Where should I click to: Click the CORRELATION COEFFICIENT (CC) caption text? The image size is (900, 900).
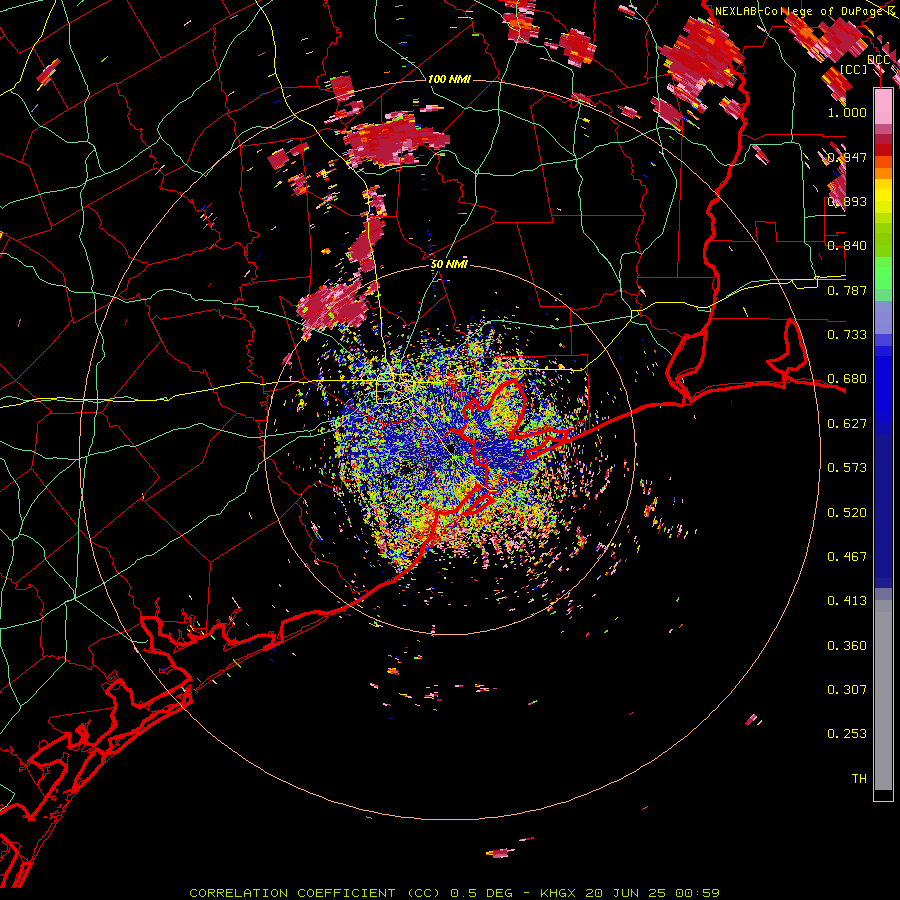[x=312, y=893]
